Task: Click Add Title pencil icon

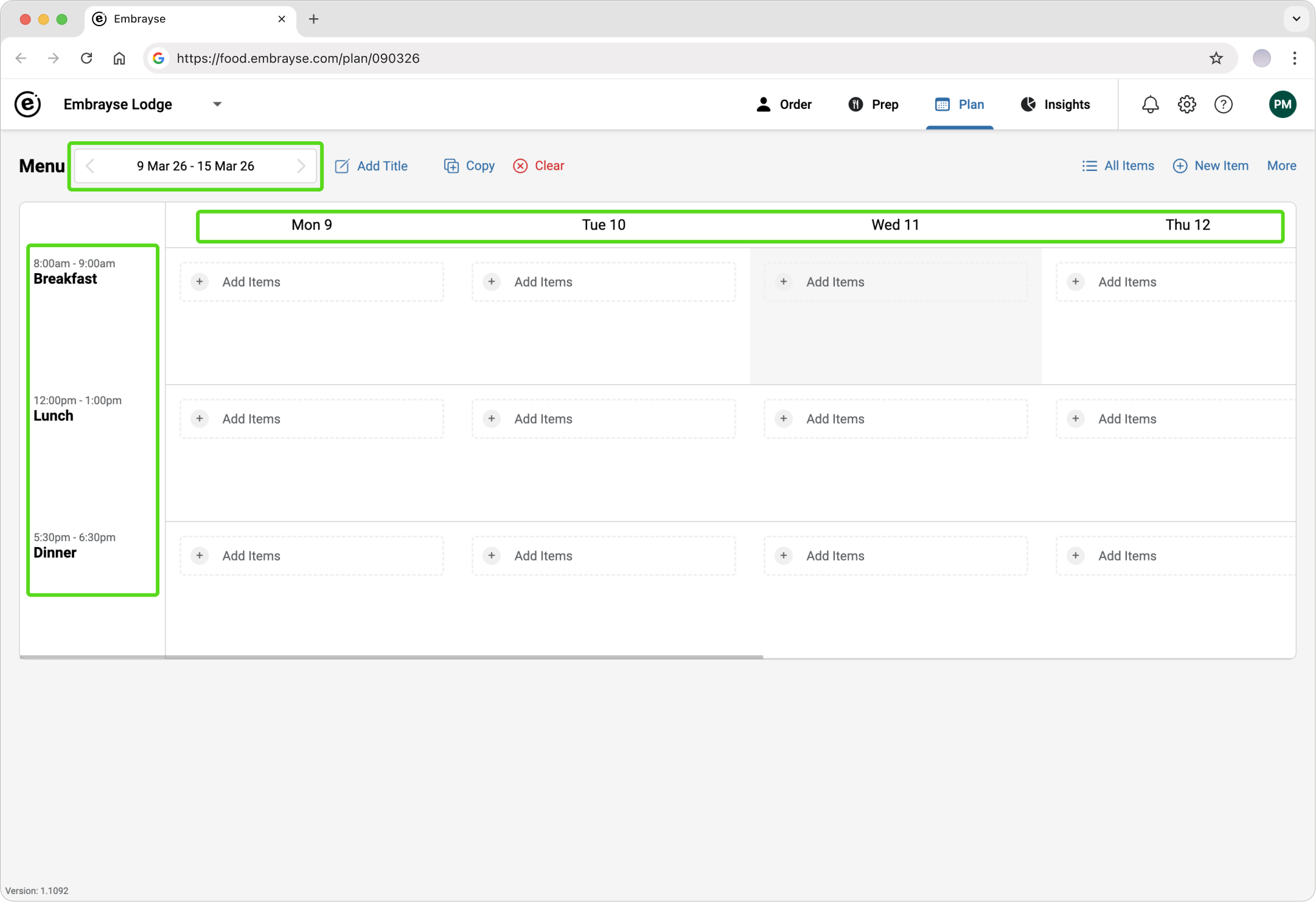Action: point(343,166)
